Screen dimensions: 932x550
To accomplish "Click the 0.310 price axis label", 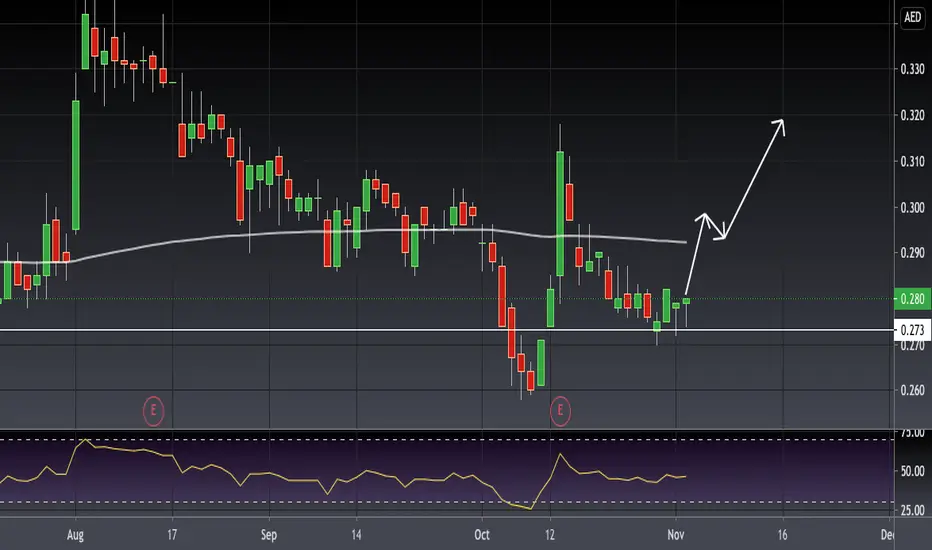I will coord(912,161).
